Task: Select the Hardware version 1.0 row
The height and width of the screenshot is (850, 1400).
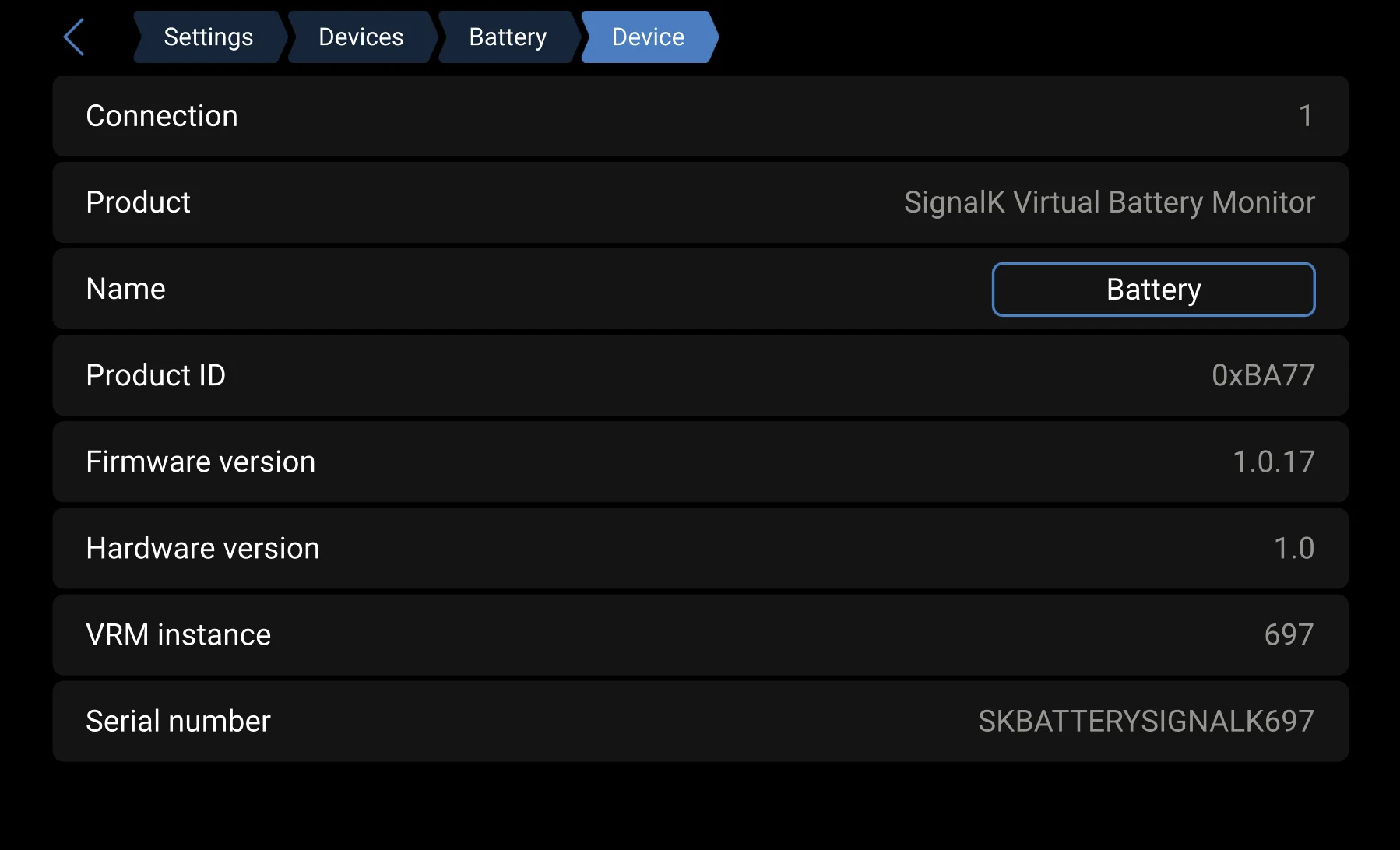Action: pos(699,548)
